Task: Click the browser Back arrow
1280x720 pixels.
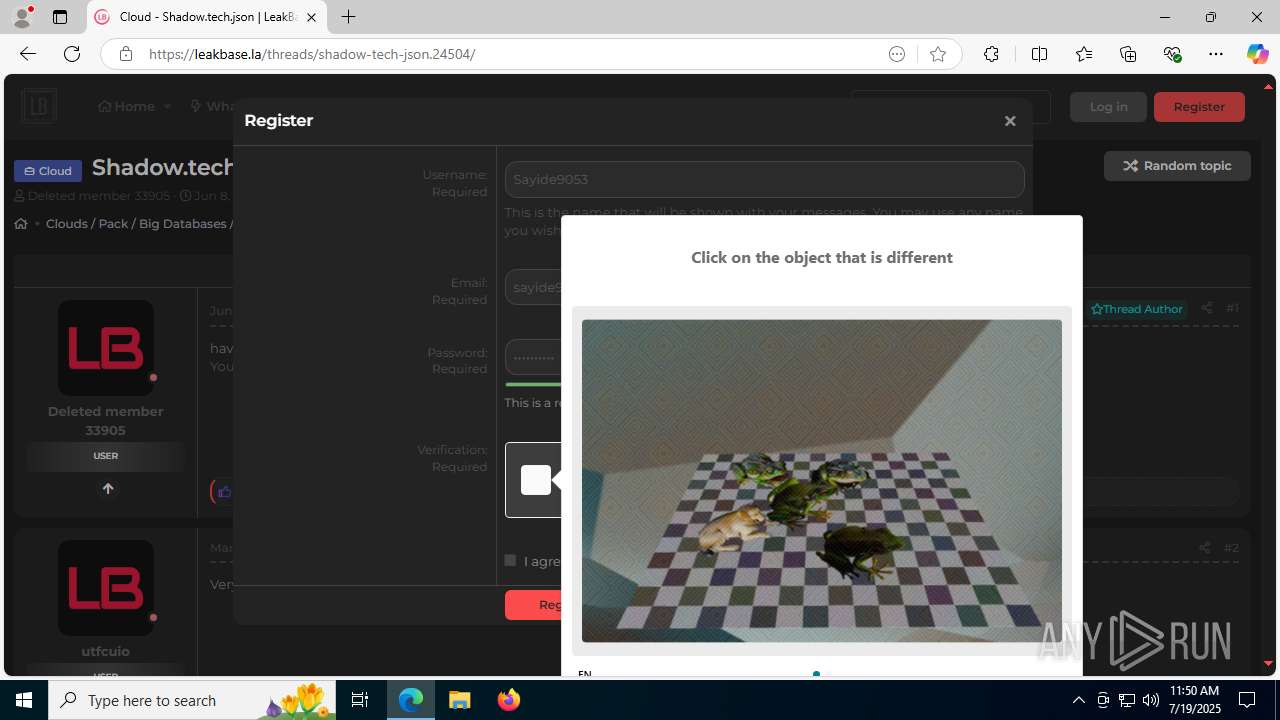Action: coord(28,54)
